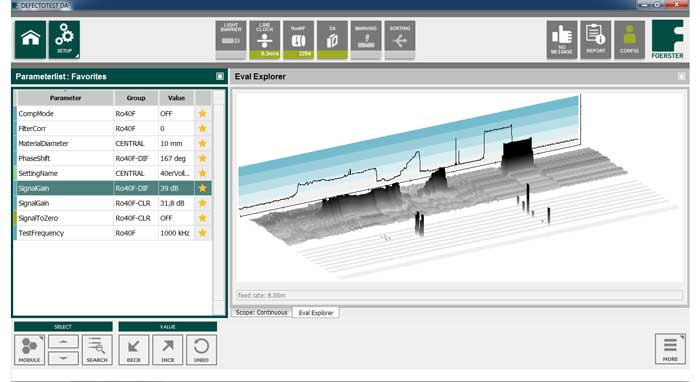Sort by the Value column header
The height and width of the screenshot is (382, 700).
click(176, 98)
